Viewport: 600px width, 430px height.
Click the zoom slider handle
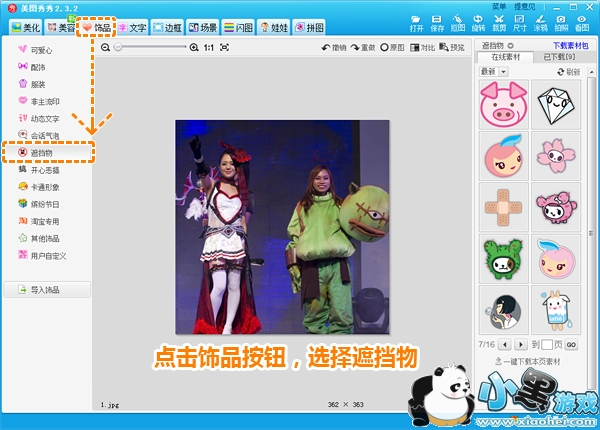(x=118, y=47)
